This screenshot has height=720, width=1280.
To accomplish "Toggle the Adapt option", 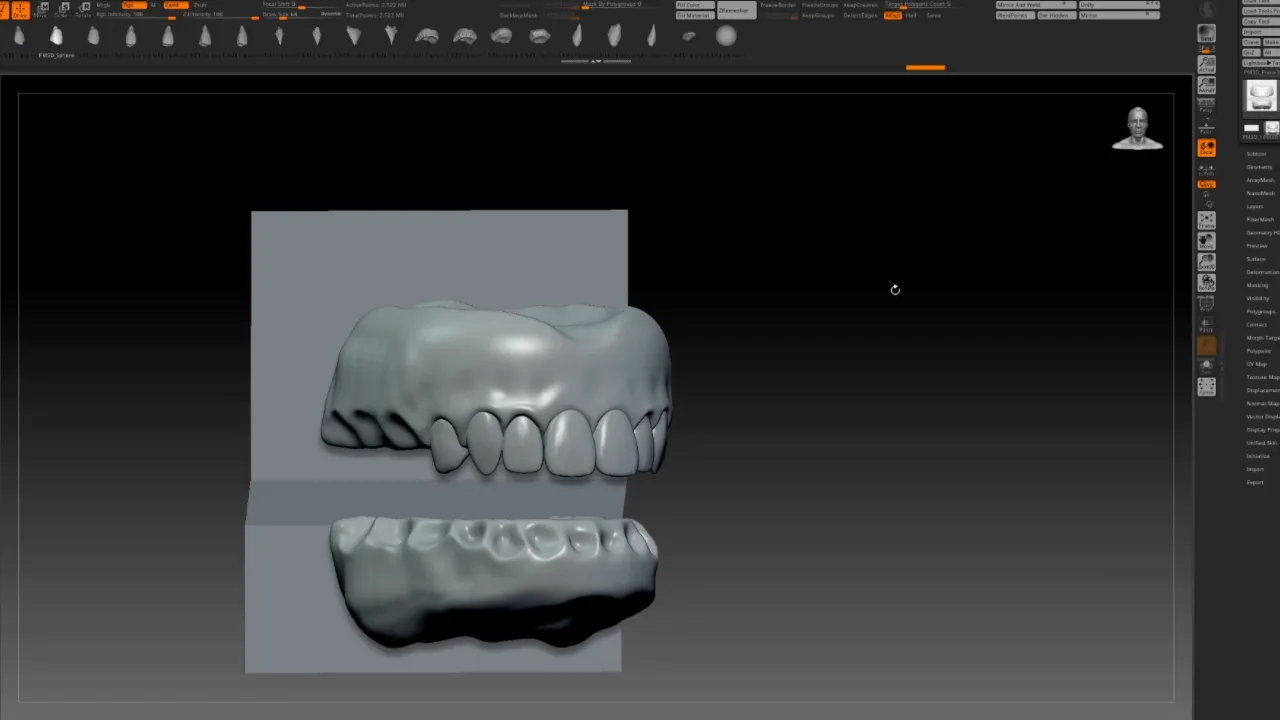I will 893,15.
